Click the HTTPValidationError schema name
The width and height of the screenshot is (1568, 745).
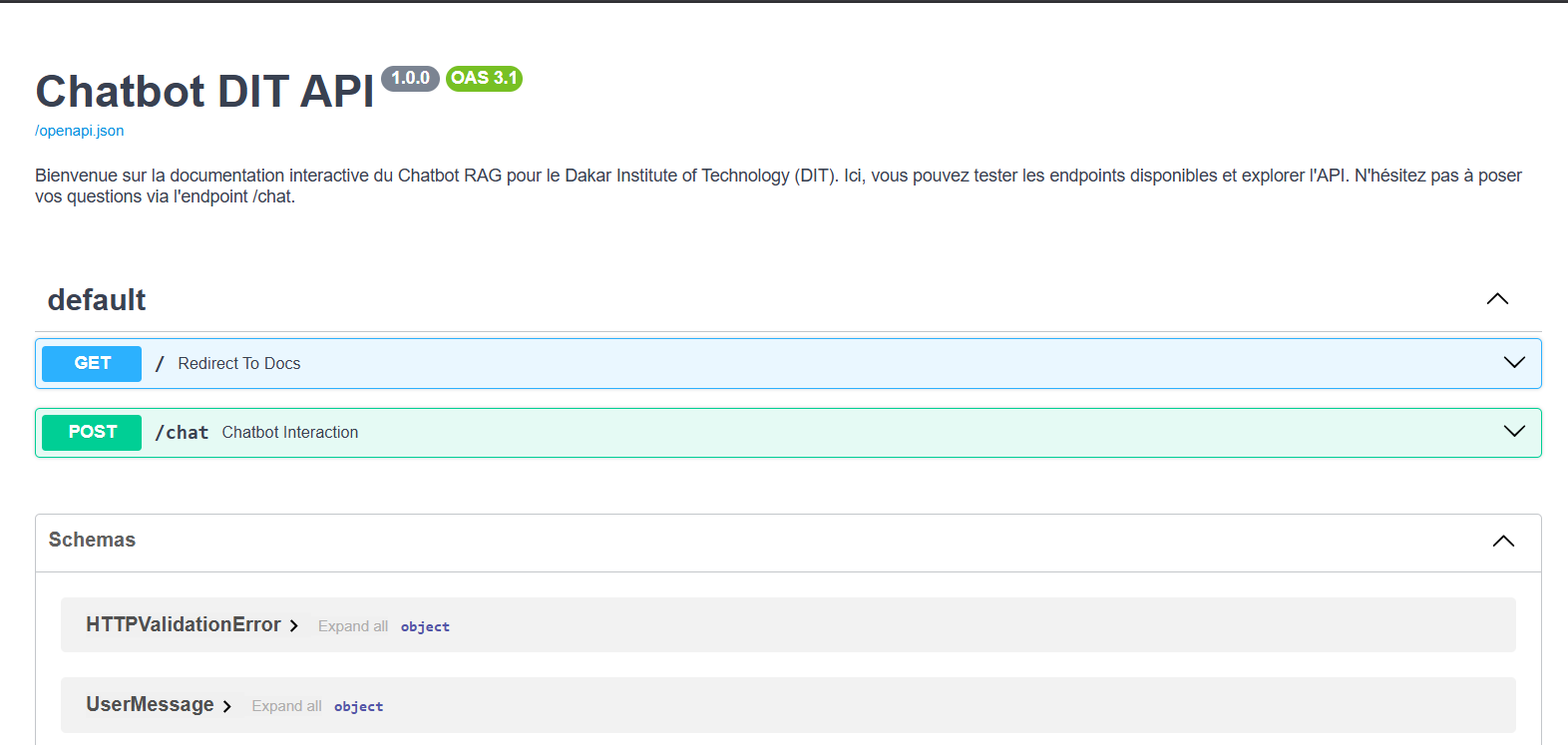(184, 624)
